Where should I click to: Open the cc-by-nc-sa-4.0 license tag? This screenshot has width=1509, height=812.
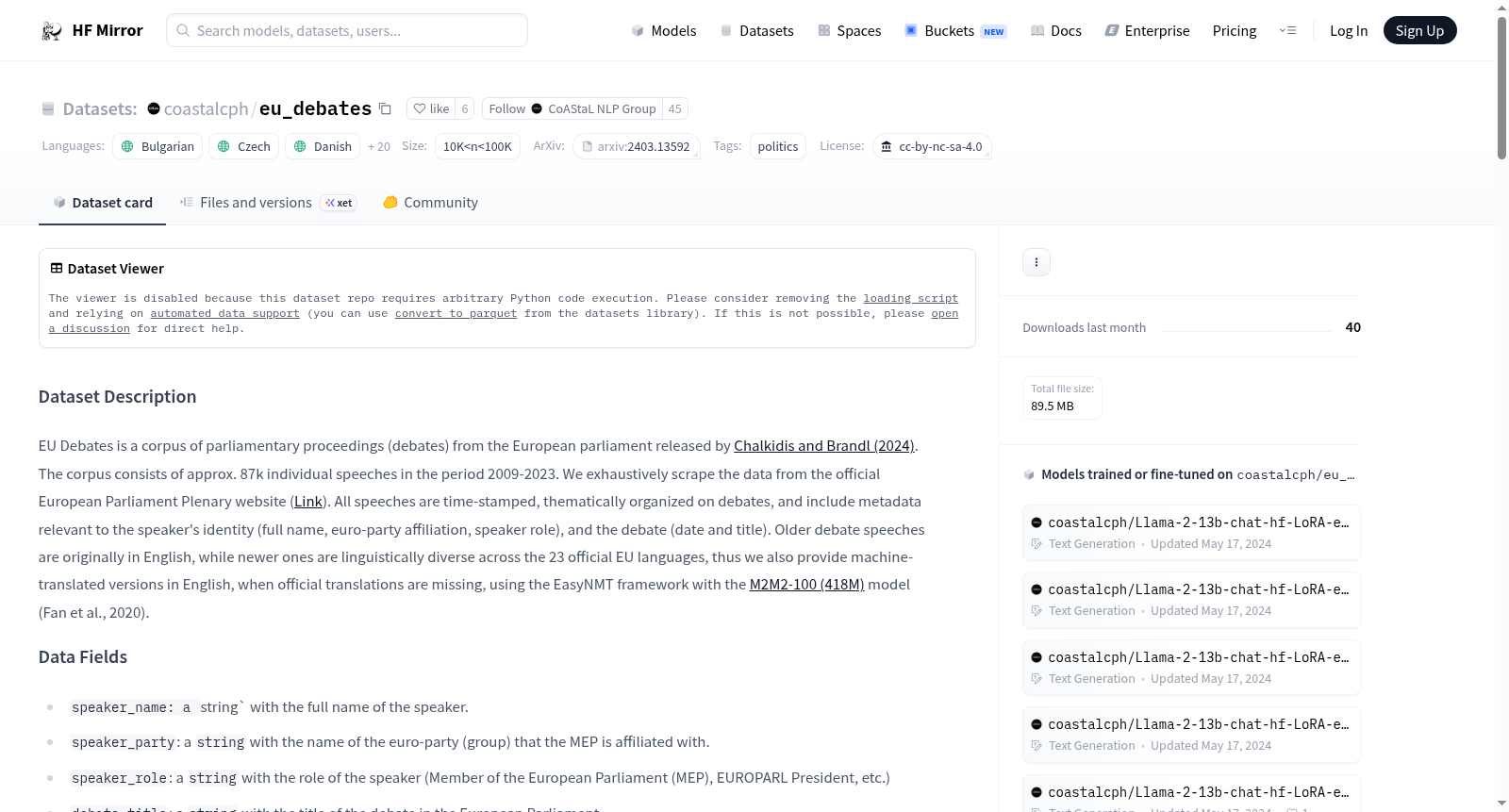[x=932, y=146]
